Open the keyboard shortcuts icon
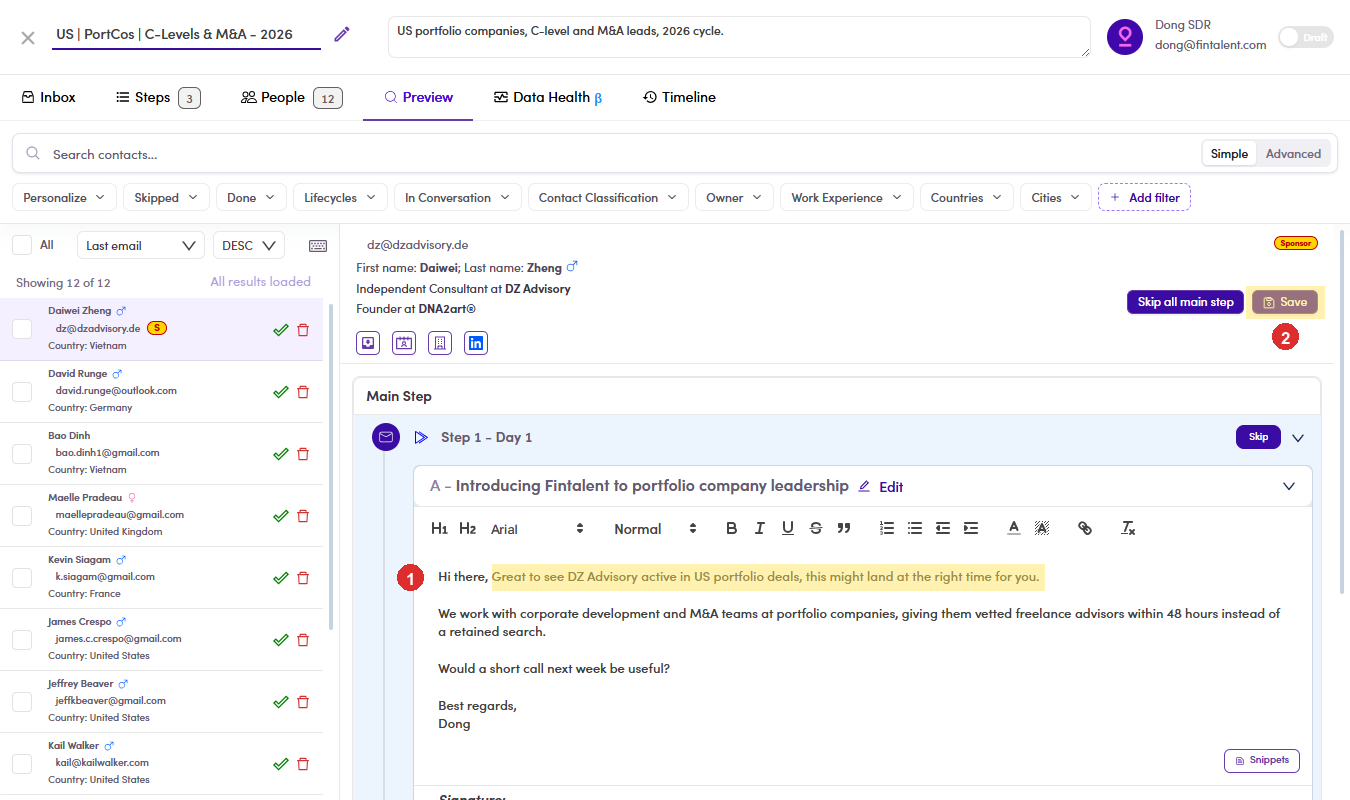The image size is (1350, 800). (318, 246)
